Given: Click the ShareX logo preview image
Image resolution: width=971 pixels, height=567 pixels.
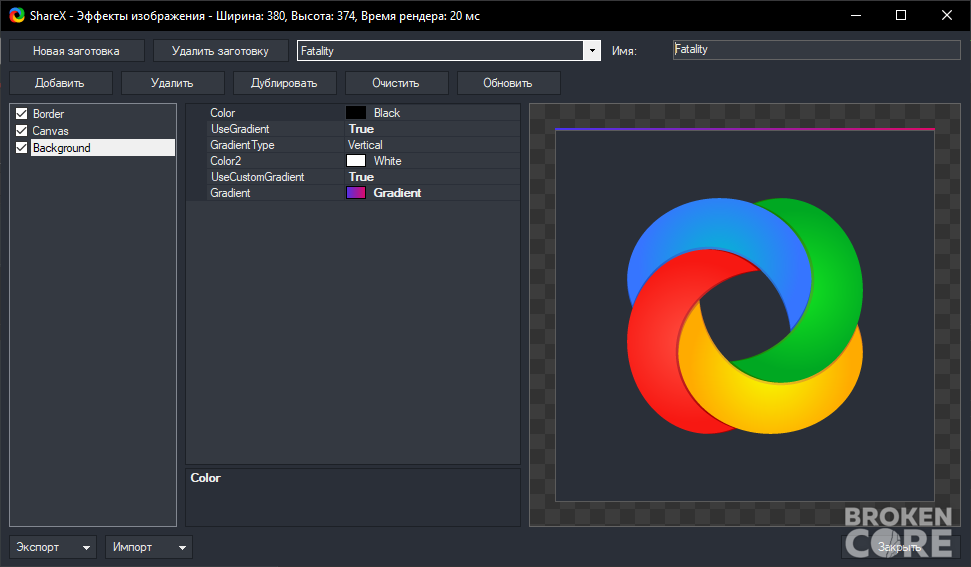Looking at the screenshot, I should click(744, 316).
